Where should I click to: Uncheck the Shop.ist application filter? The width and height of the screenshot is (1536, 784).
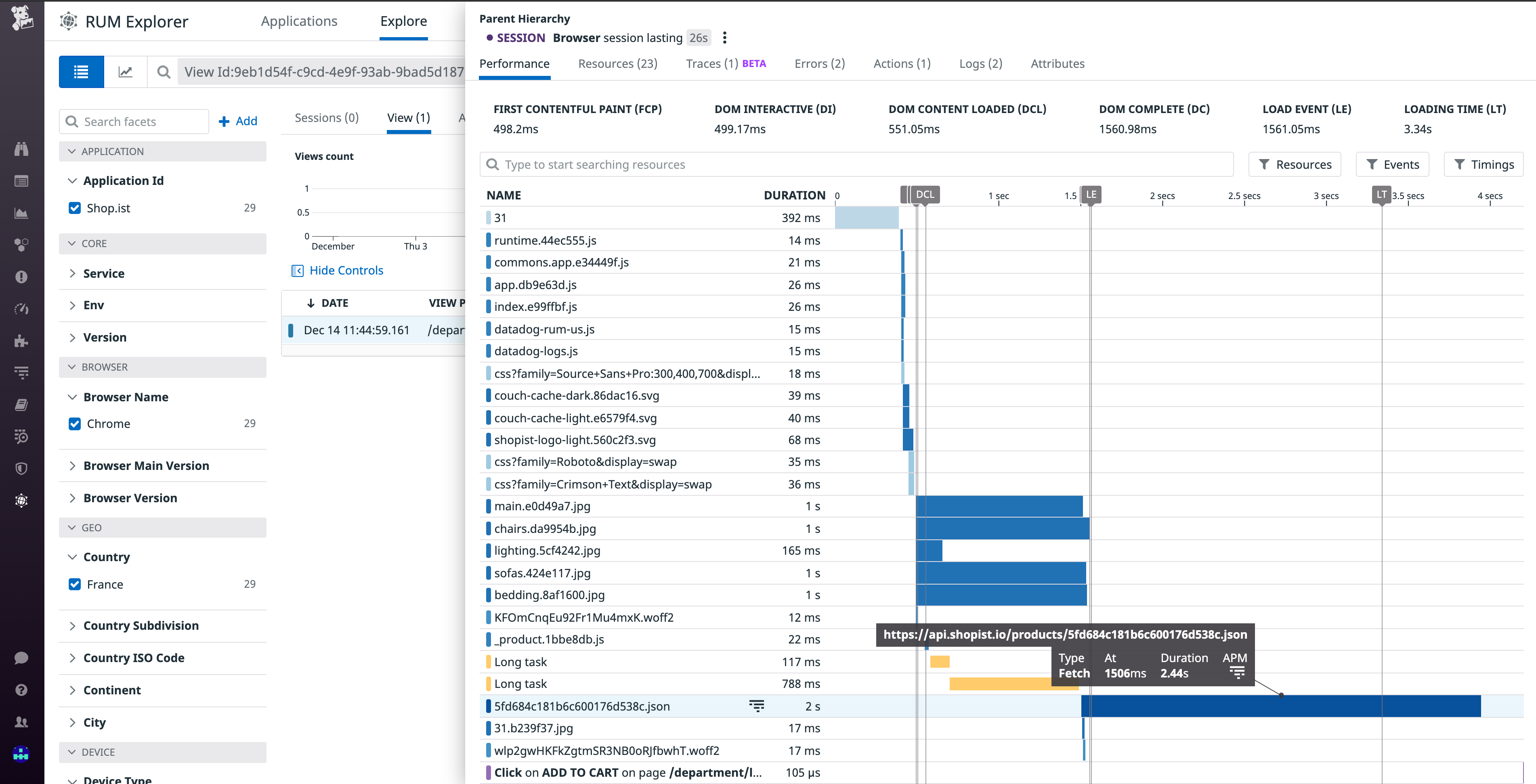pos(74,208)
